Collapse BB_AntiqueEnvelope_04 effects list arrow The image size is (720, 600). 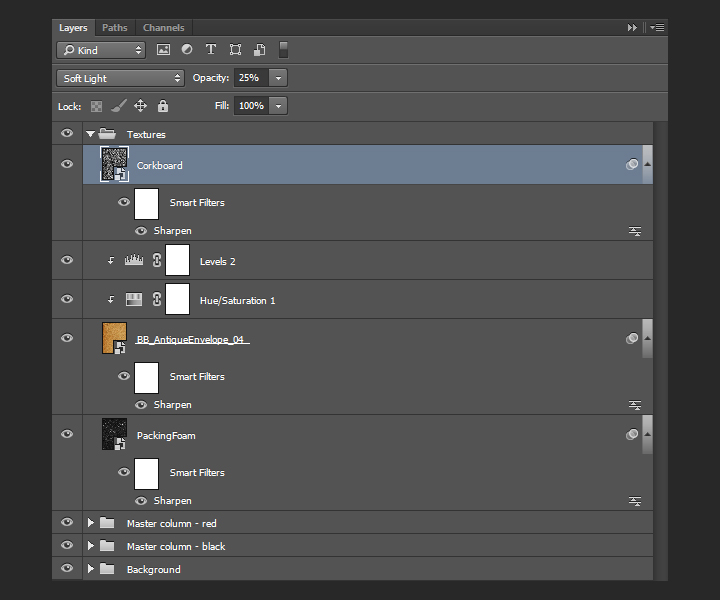point(647,338)
